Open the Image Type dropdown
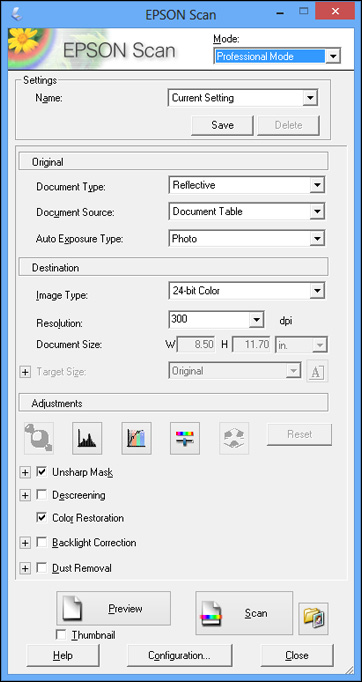Viewport: 362px width, 682px height. (x=246, y=291)
